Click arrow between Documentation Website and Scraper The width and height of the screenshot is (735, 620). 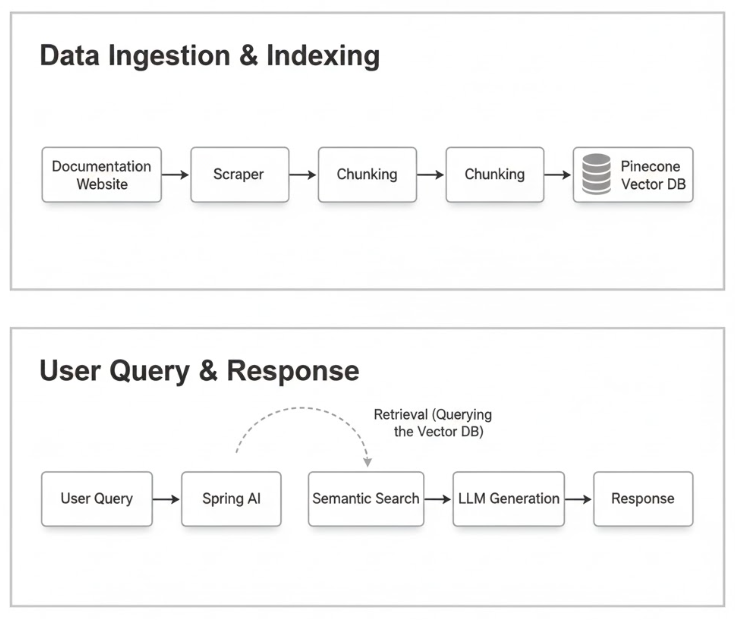click(175, 175)
